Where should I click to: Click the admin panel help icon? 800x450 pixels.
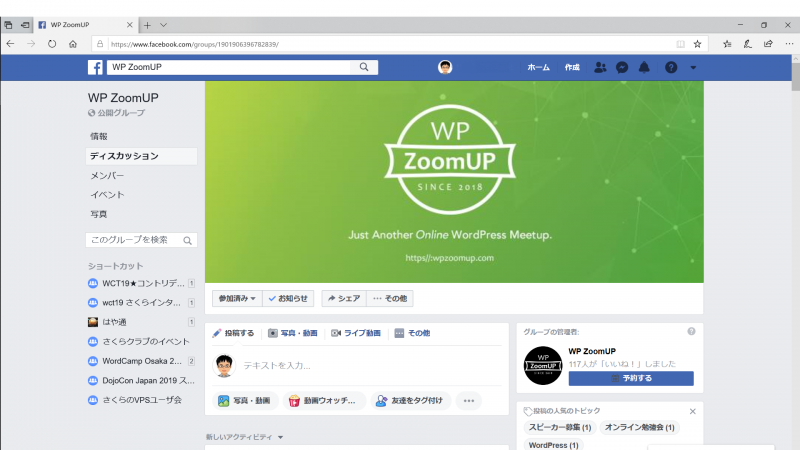pos(691,332)
